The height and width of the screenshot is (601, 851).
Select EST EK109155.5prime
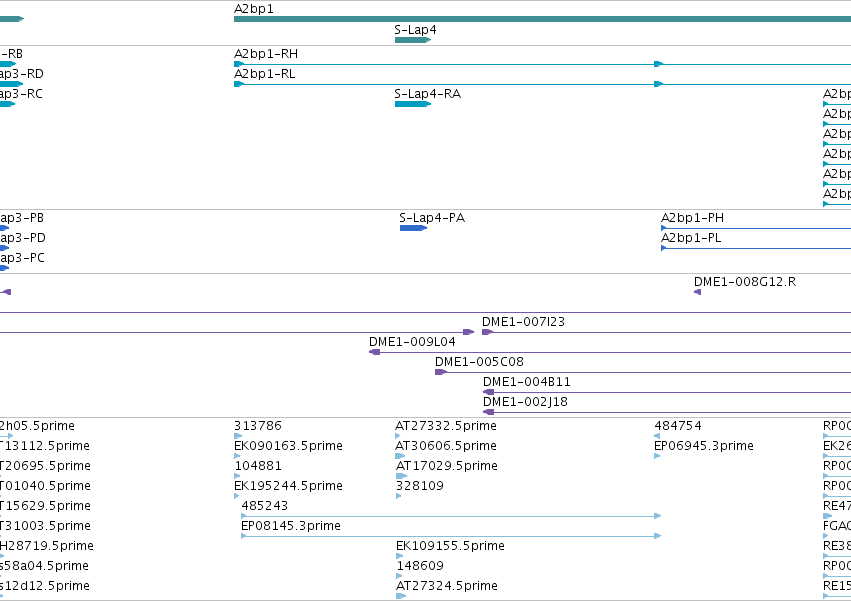pyautogui.click(x=450, y=546)
